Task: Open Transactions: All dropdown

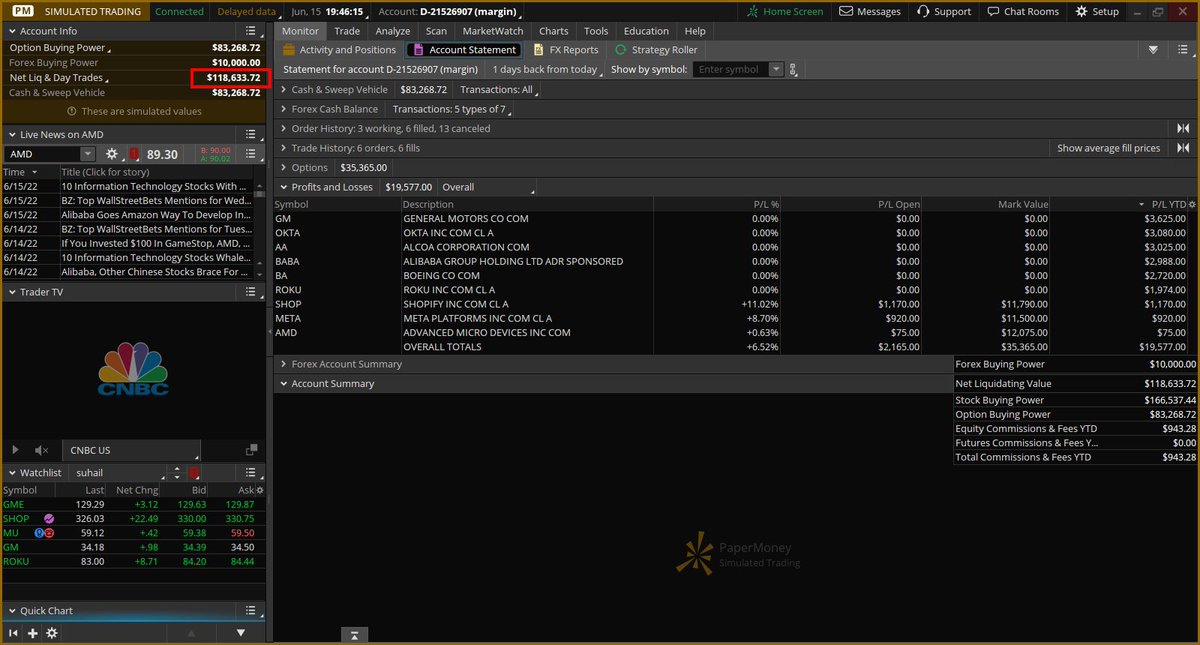Action: click(499, 89)
